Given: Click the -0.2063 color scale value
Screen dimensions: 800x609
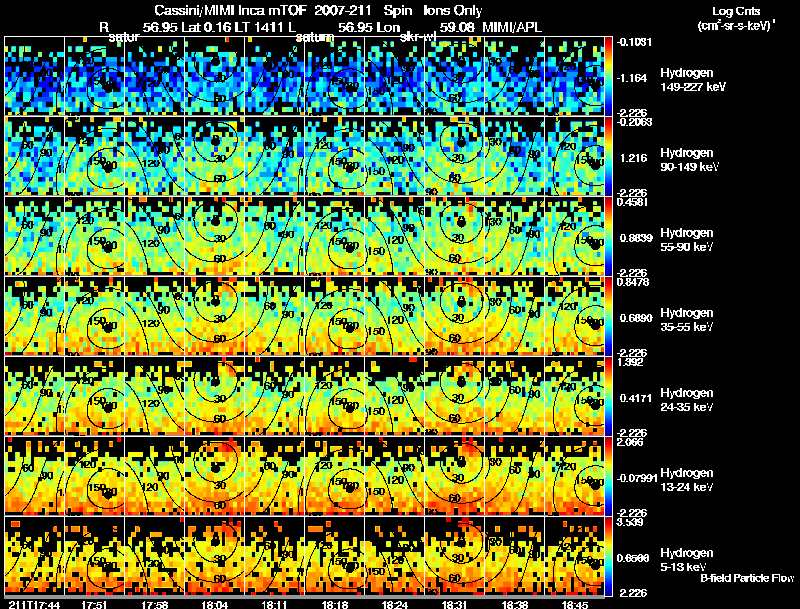Looking at the screenshot, I should click(x=635, y=122).
